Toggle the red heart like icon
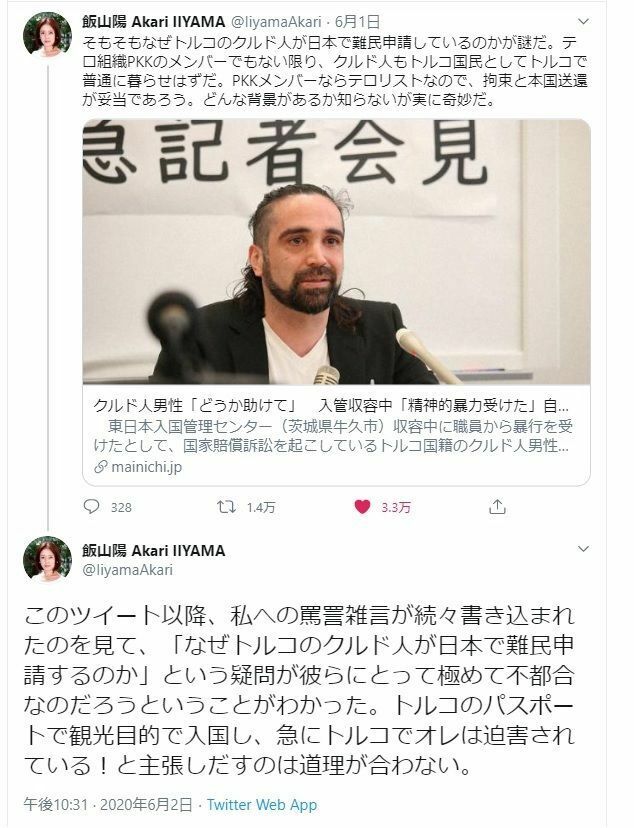The image size is (634, 828). point(362,507)
